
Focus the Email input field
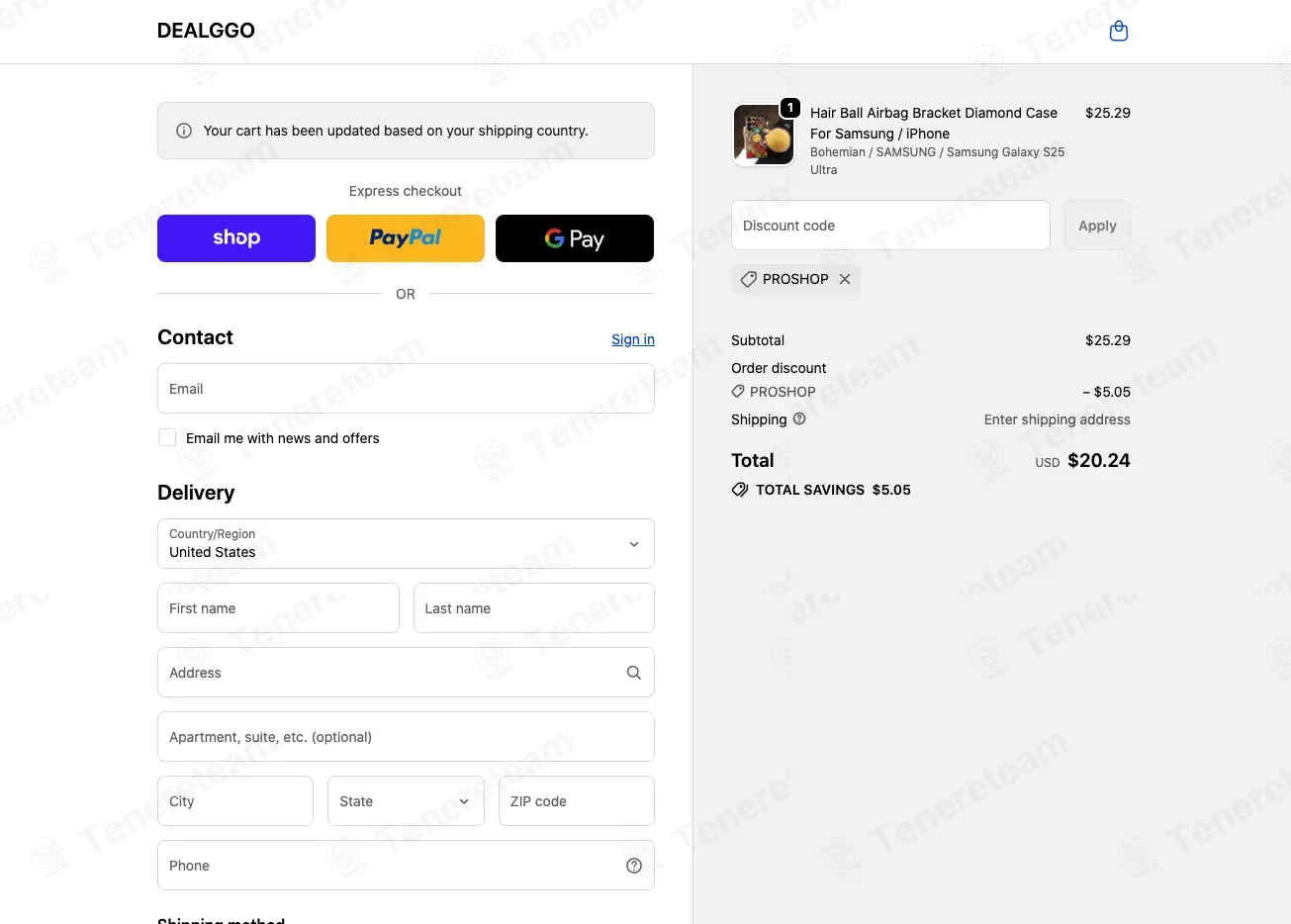click(406, 389)
